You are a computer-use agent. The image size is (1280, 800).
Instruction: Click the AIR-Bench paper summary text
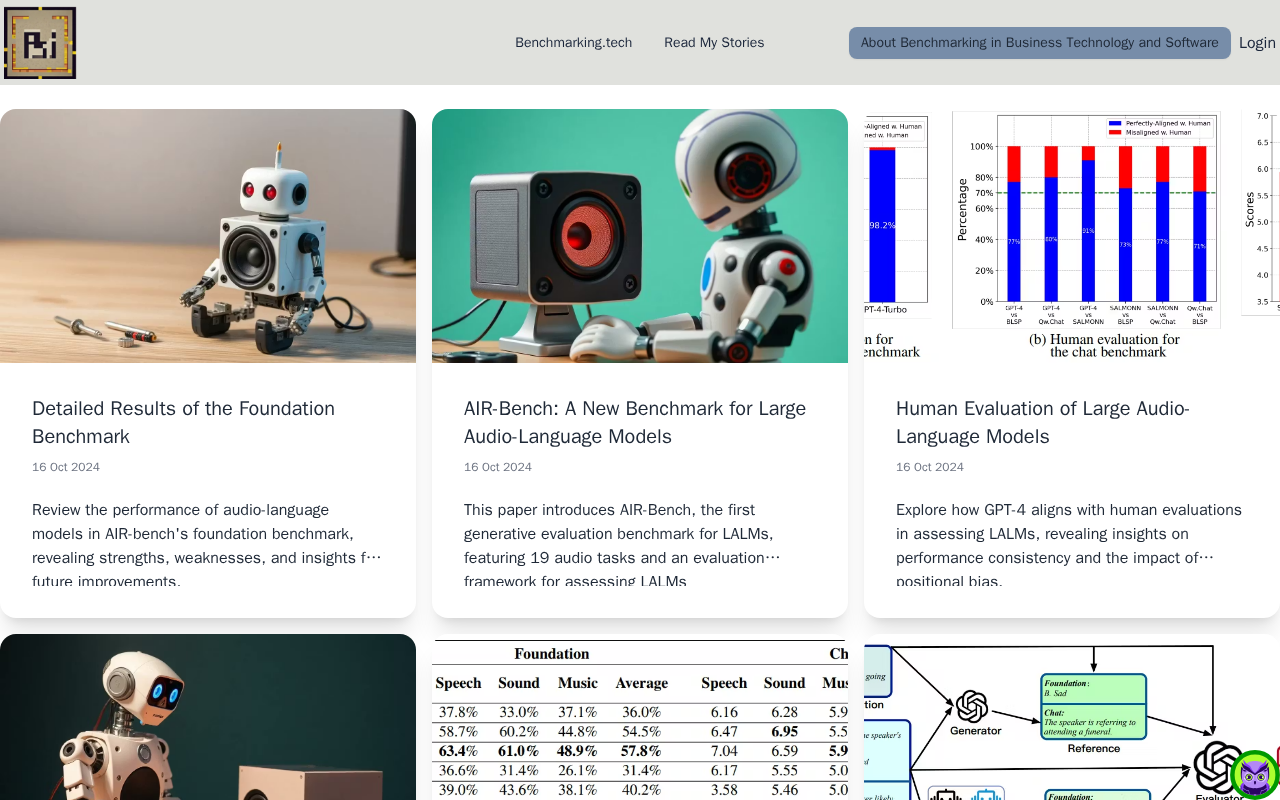click(x=622, y=545)
